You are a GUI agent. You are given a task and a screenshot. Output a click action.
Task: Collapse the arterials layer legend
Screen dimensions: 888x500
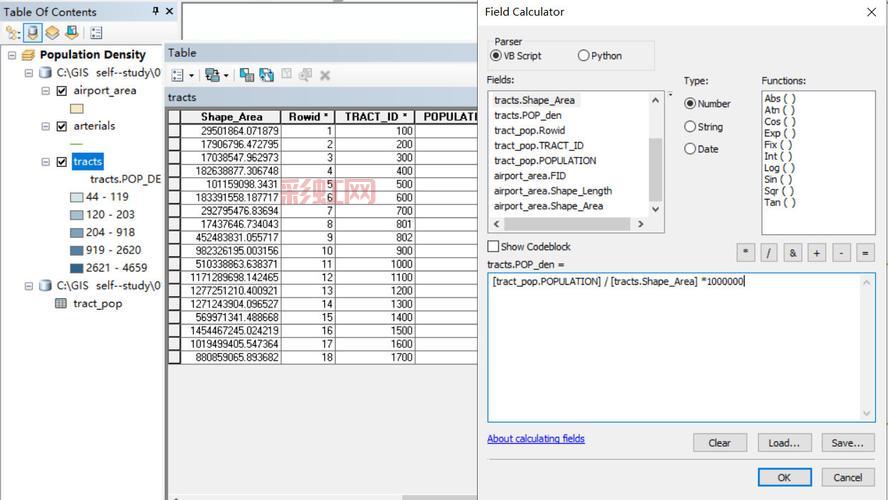pyautogui.click(x=47, y=126)
